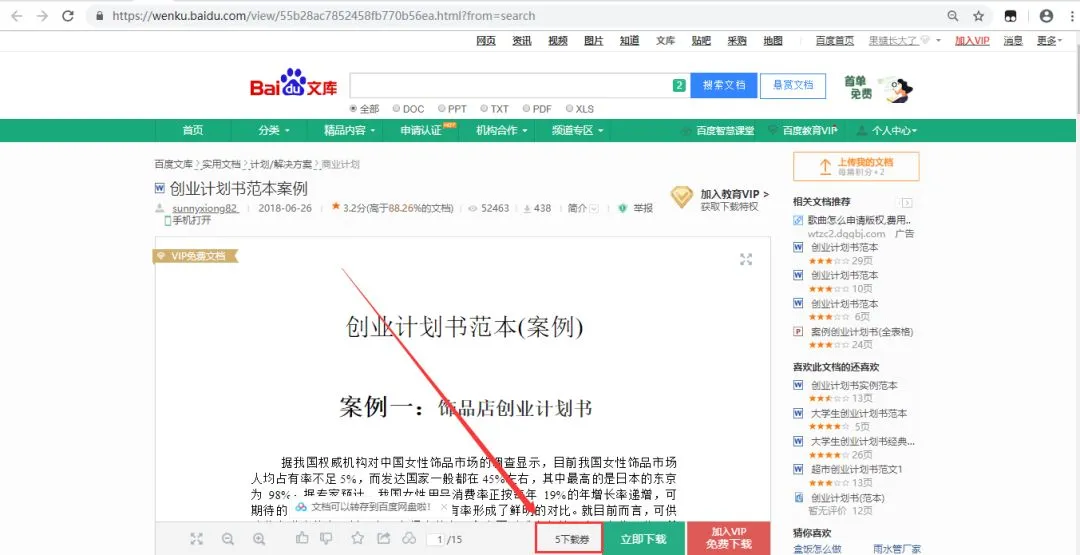The image size is (1080, 555).
Task: Expand document view with top-right fullscreen icon
Action: [x=746, y=259]
